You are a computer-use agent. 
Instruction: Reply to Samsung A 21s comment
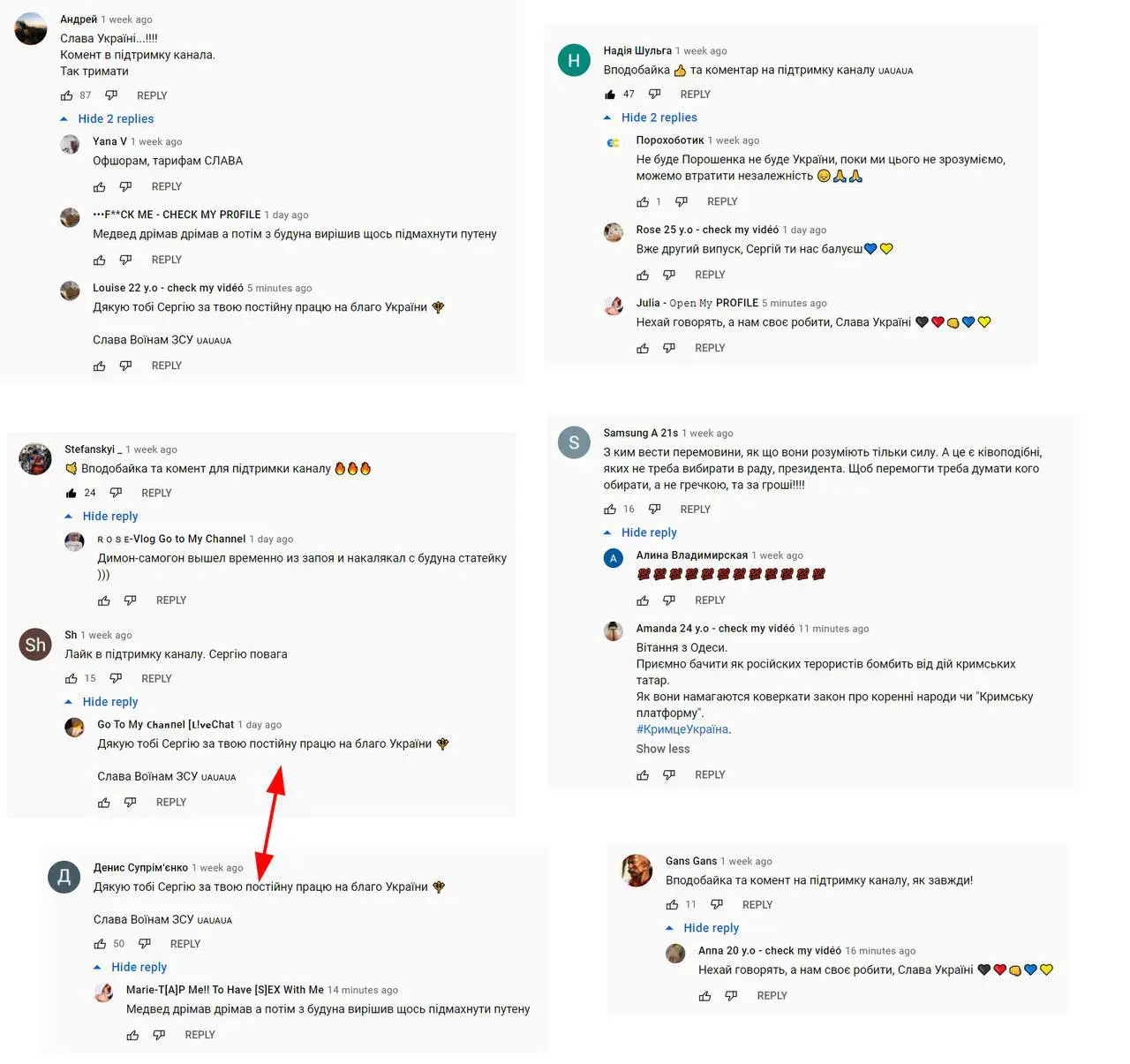tap(695, 509)
